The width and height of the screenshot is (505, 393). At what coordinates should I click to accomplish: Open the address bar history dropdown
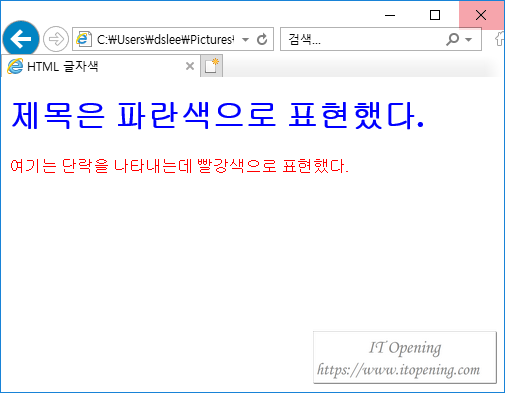point(246,40)
